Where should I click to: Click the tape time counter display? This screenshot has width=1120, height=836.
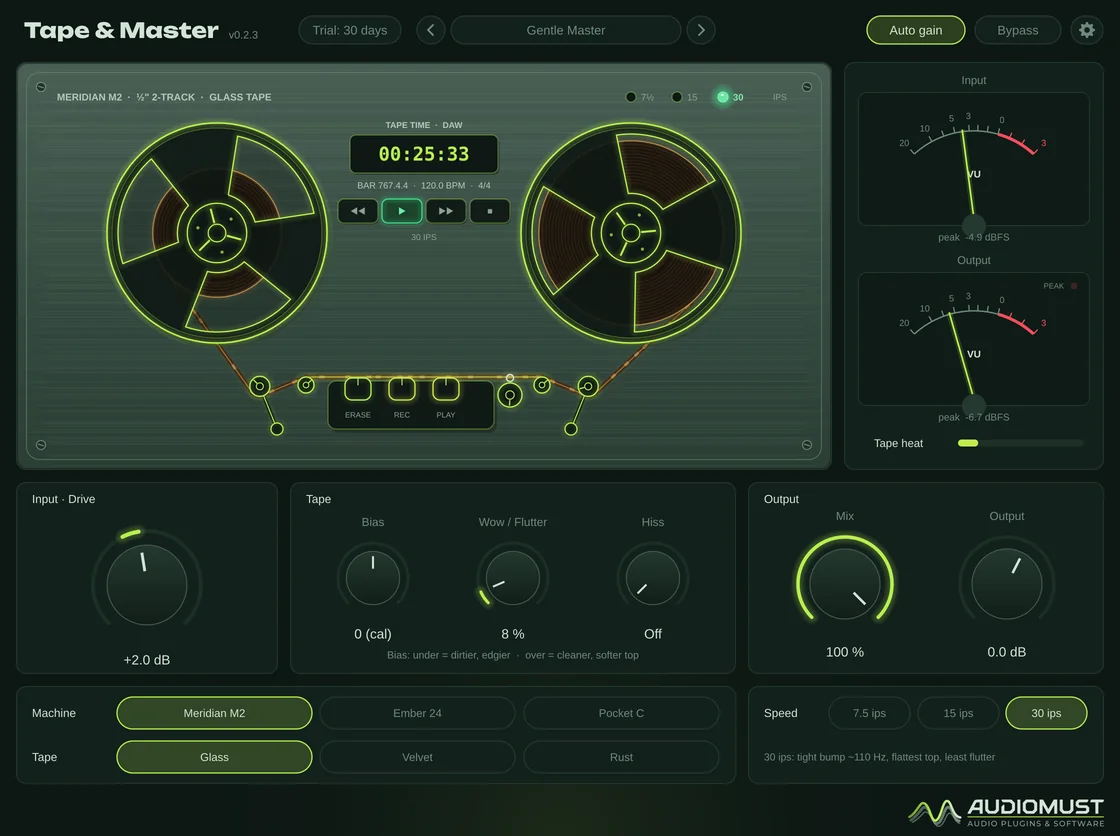pos(424,154)
